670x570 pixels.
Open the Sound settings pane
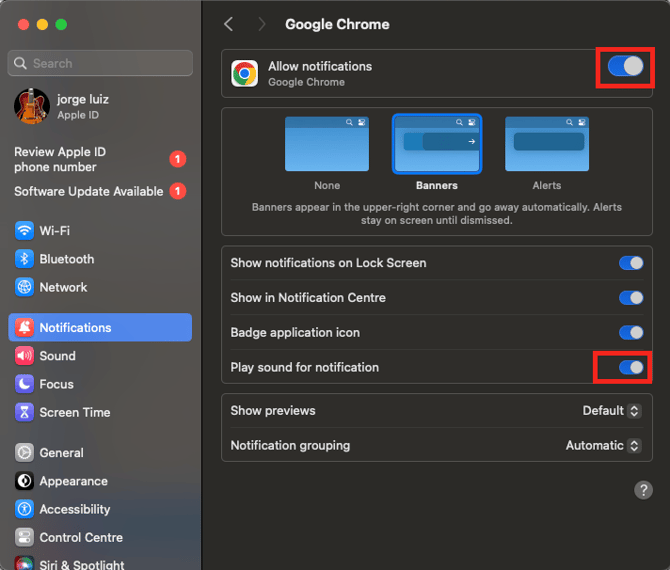100,356
